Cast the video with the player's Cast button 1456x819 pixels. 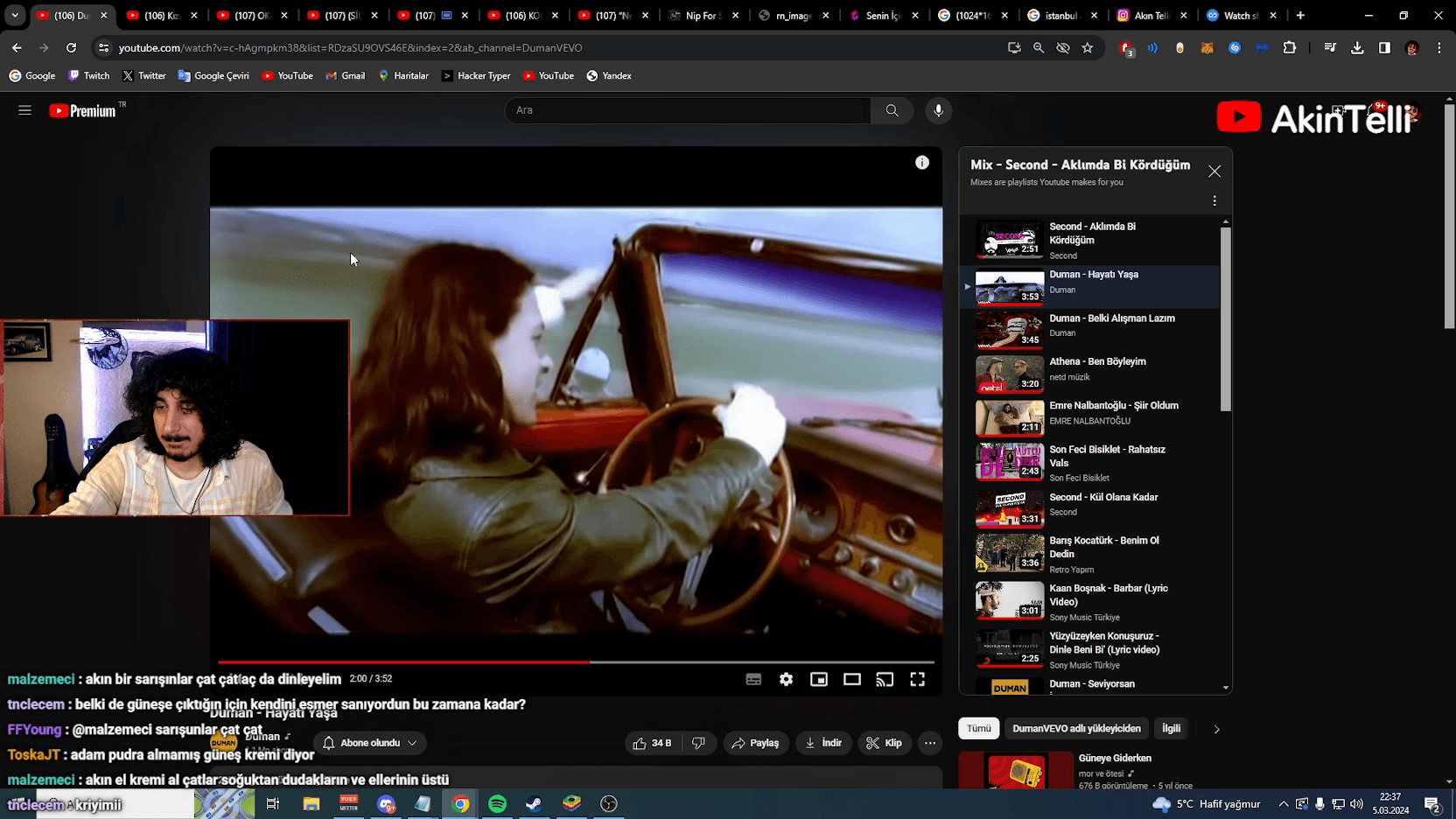tap(885, 679)
